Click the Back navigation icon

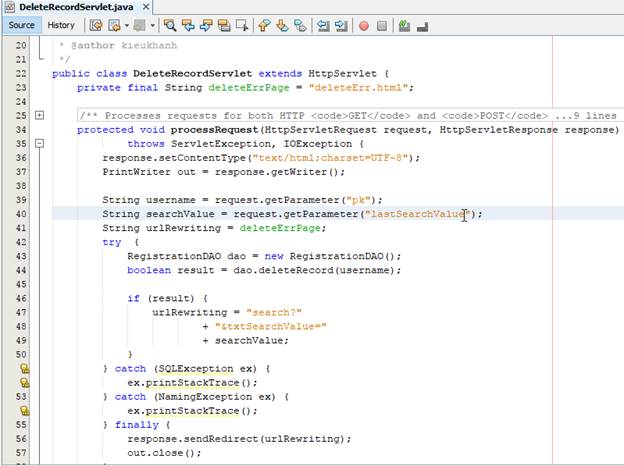[x=114, y=25]
